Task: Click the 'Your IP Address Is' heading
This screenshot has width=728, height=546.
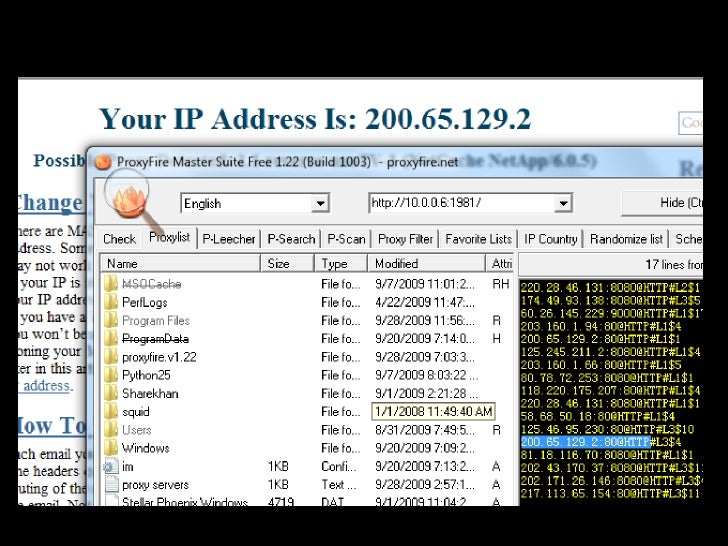Action: (314, 118)
